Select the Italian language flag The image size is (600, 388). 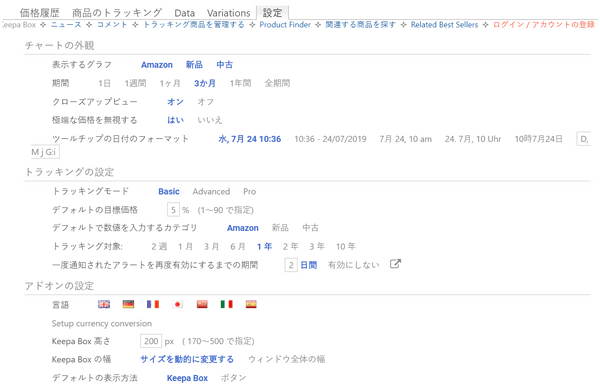(x=226, y=304)
